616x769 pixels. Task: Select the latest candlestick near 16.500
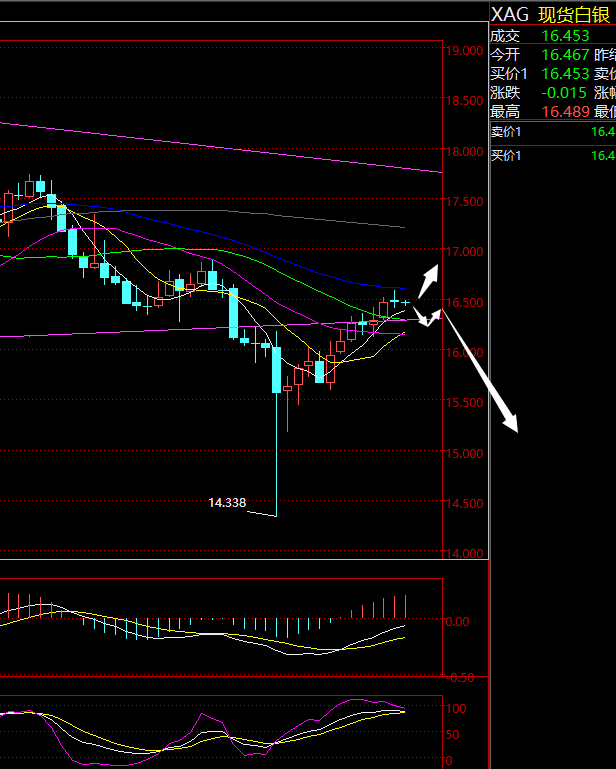[x=405, y=303]
